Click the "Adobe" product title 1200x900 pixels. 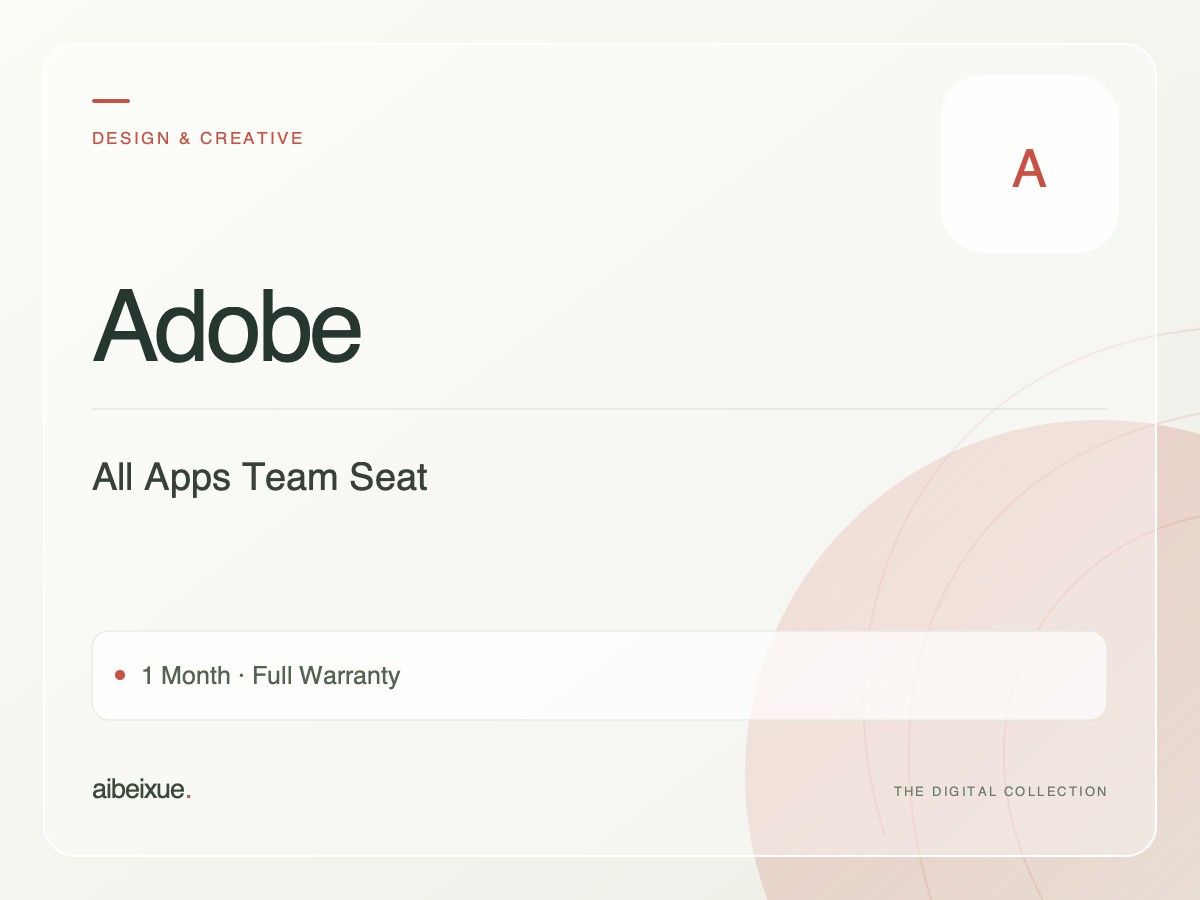click(x=227, y=326)
